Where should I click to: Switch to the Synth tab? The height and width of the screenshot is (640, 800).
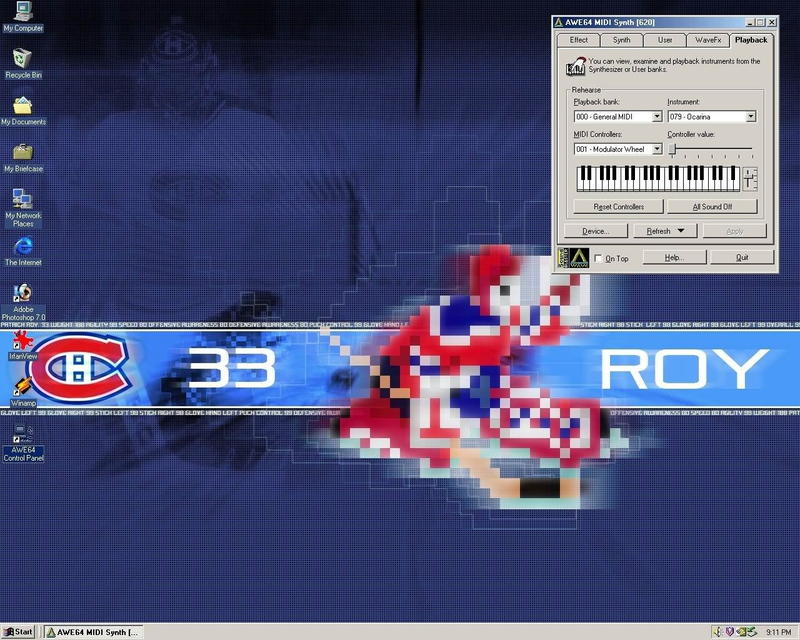point(621,40)
